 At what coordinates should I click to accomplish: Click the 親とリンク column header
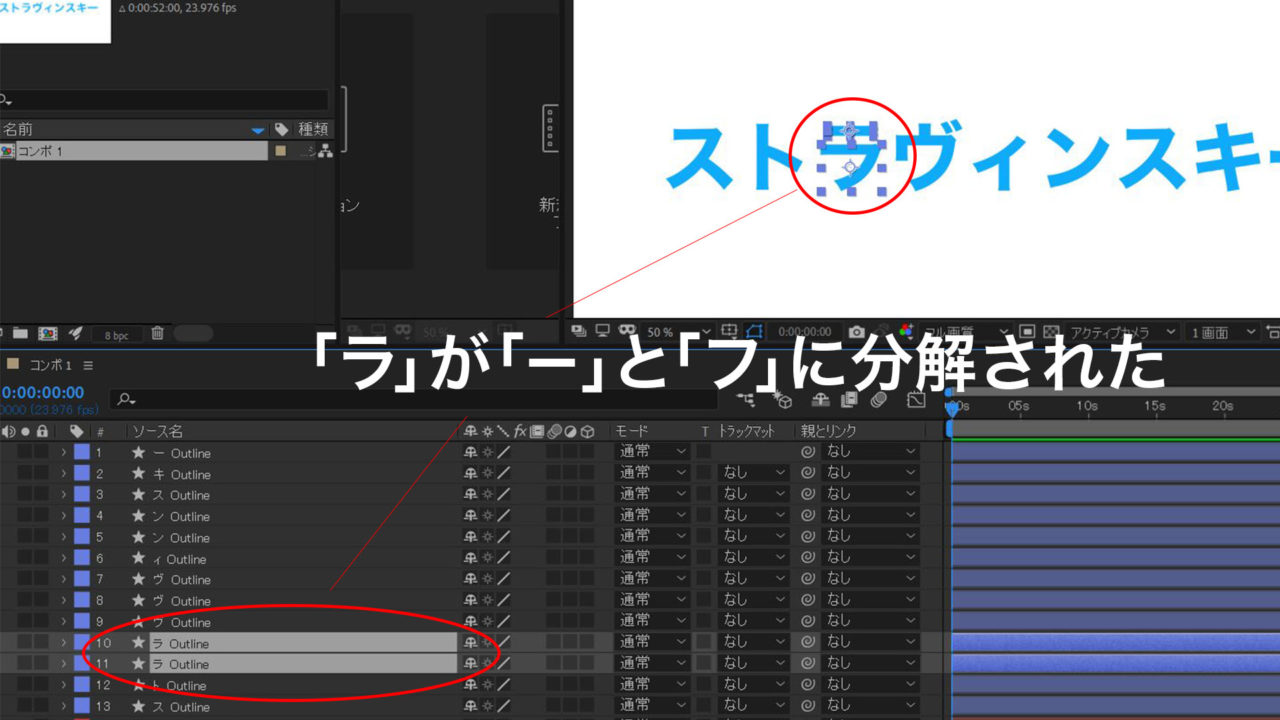[x=828, y=431]
